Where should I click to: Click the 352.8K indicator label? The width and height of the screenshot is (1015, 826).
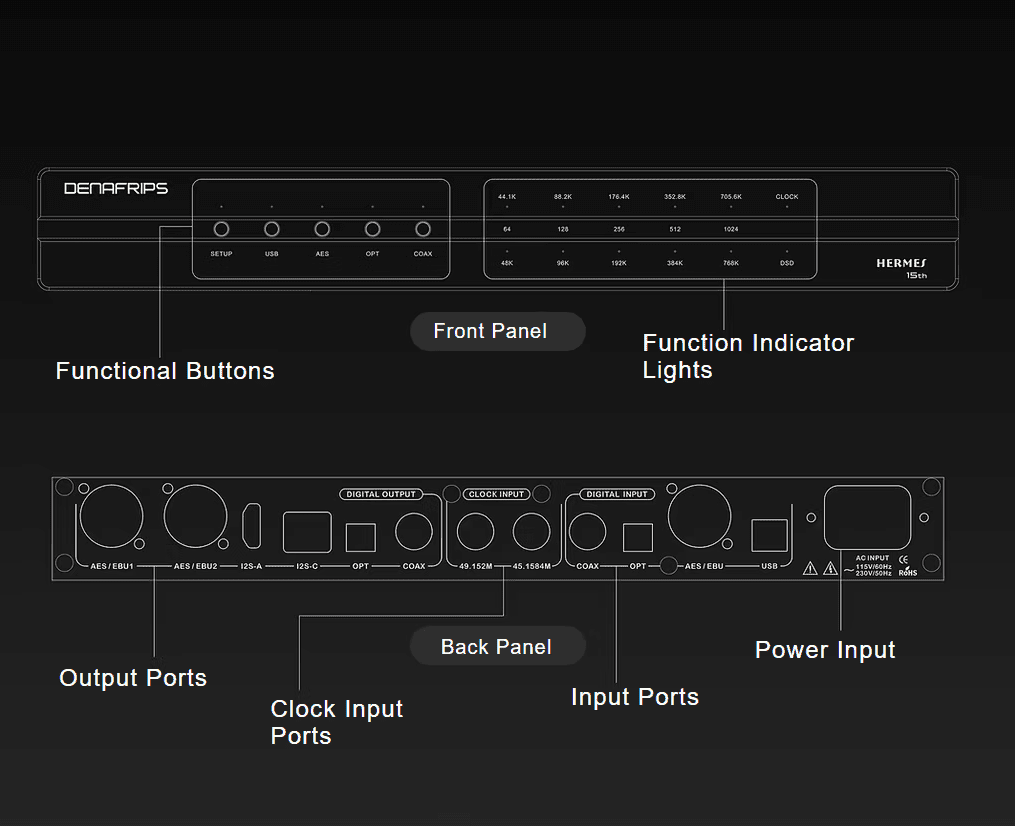point(675,197)
